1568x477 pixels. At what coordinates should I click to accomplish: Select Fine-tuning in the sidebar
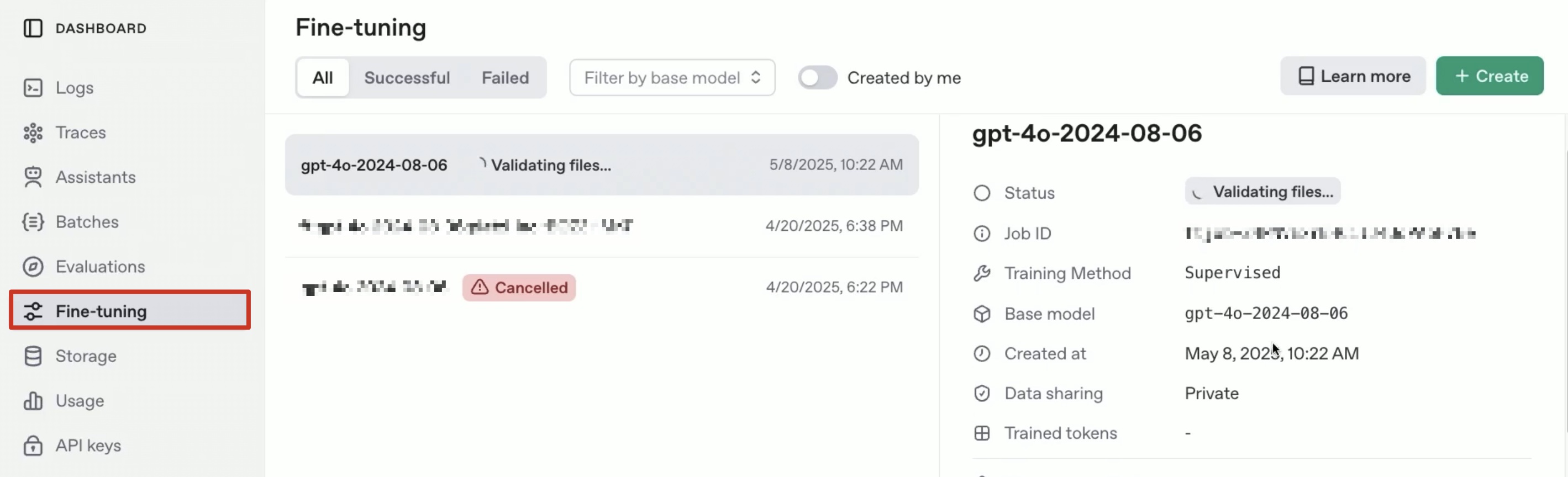coord(130,311)
